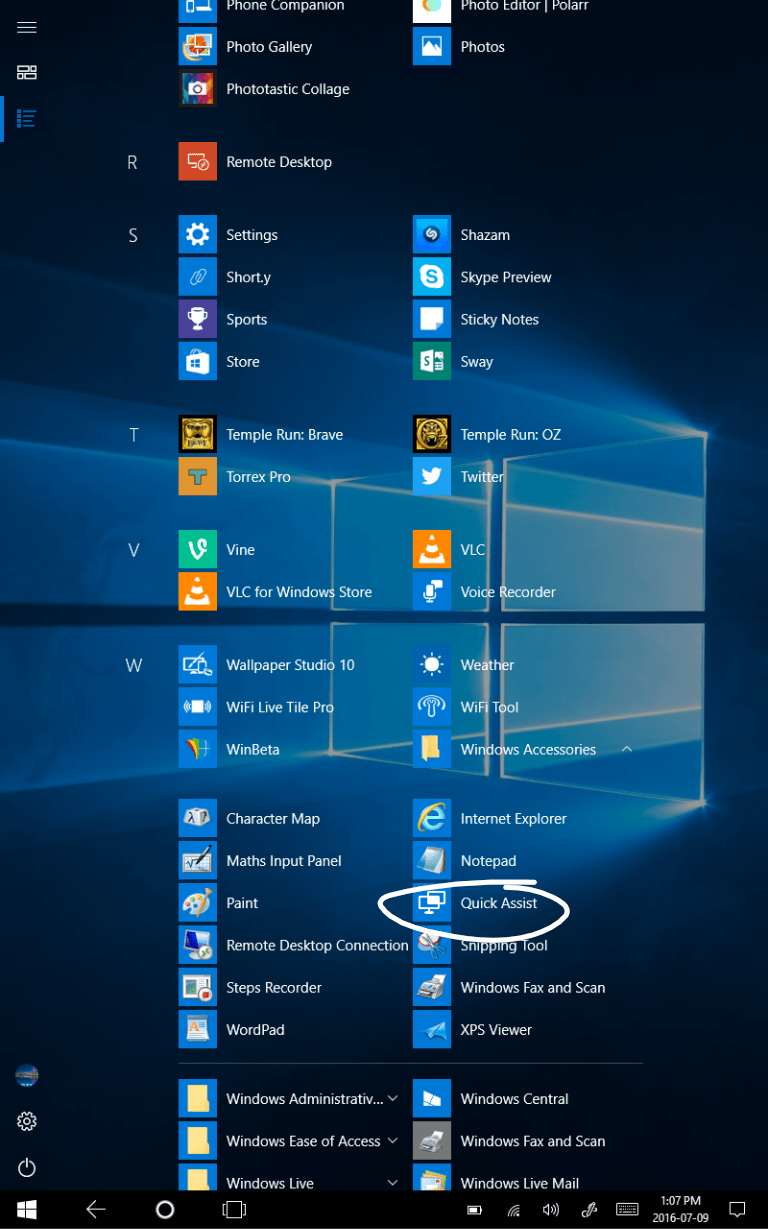
Task: Open the Paint palette icon
Action: tap(198, 902)
